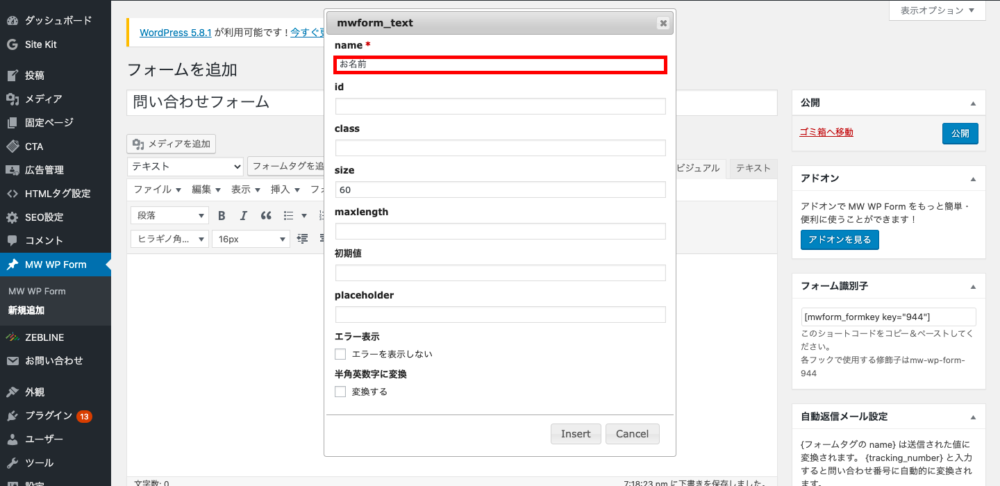The image size is (1000, 486).
Task: Open ダッシュボード in the sidebar
Action: [57, 20]
